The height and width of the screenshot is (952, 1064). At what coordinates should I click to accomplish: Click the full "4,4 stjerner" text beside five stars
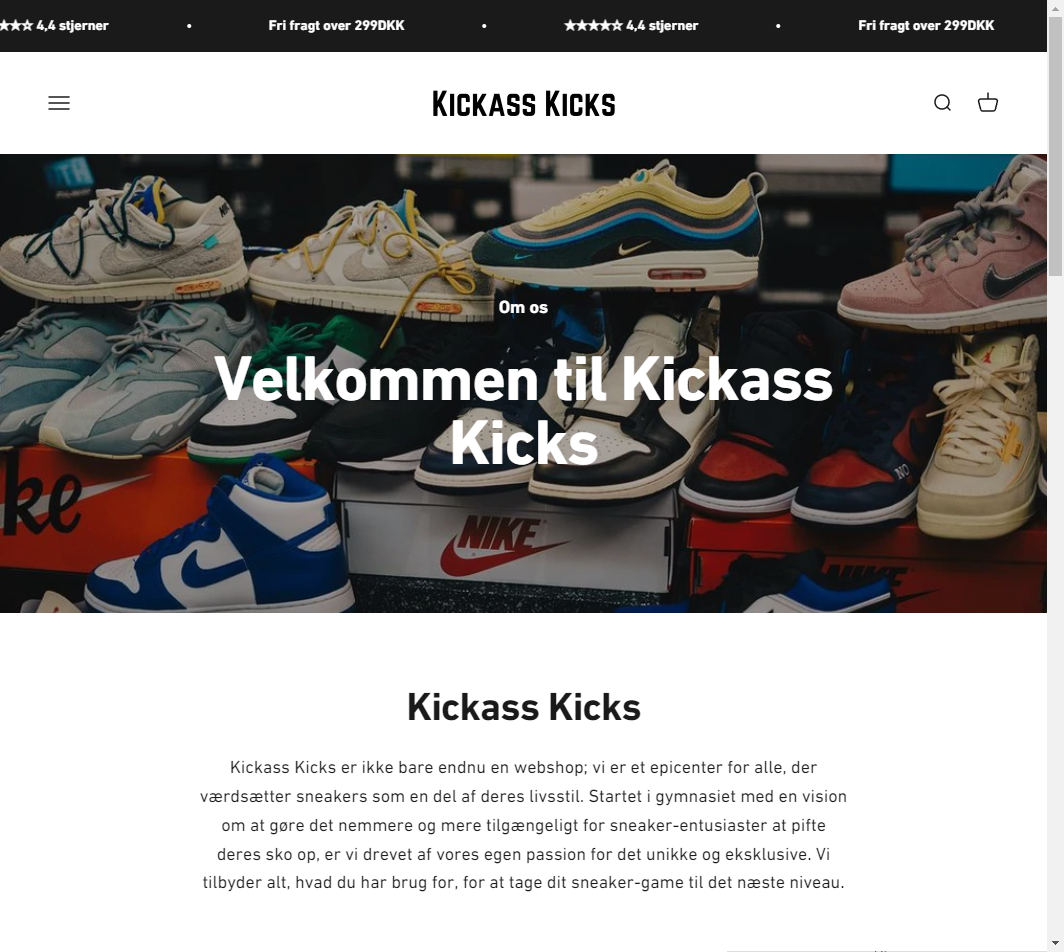[662, 26]
